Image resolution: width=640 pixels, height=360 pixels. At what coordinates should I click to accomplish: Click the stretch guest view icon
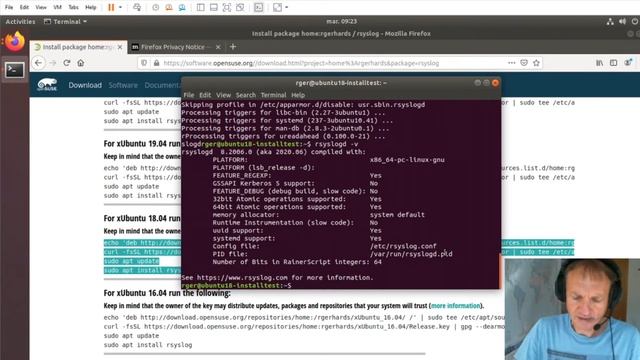click(x=277, y=7)
